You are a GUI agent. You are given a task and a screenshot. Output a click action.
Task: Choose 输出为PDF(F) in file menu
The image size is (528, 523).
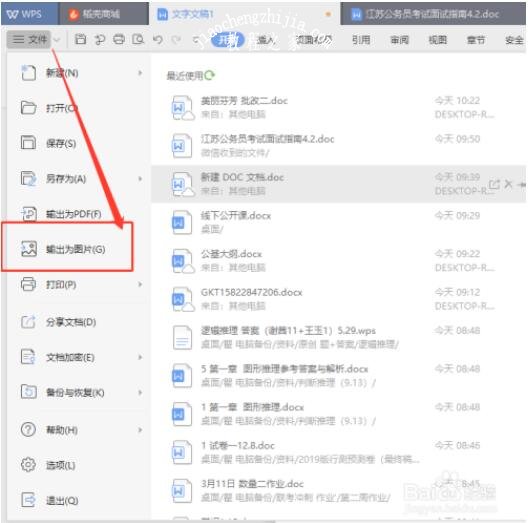(x=77, y=214)
